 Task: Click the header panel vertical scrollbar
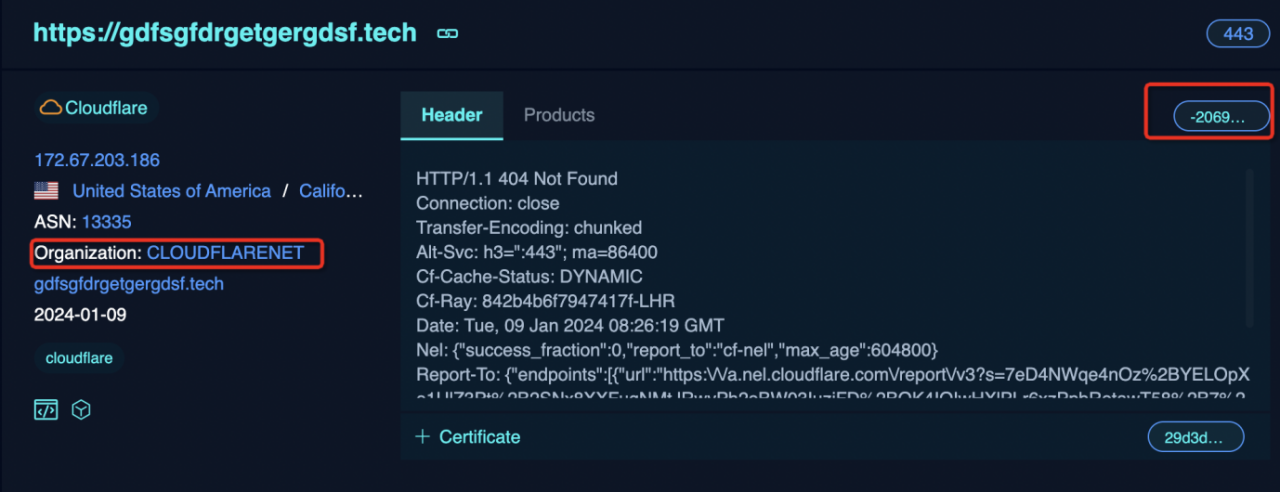point(1249,247)
